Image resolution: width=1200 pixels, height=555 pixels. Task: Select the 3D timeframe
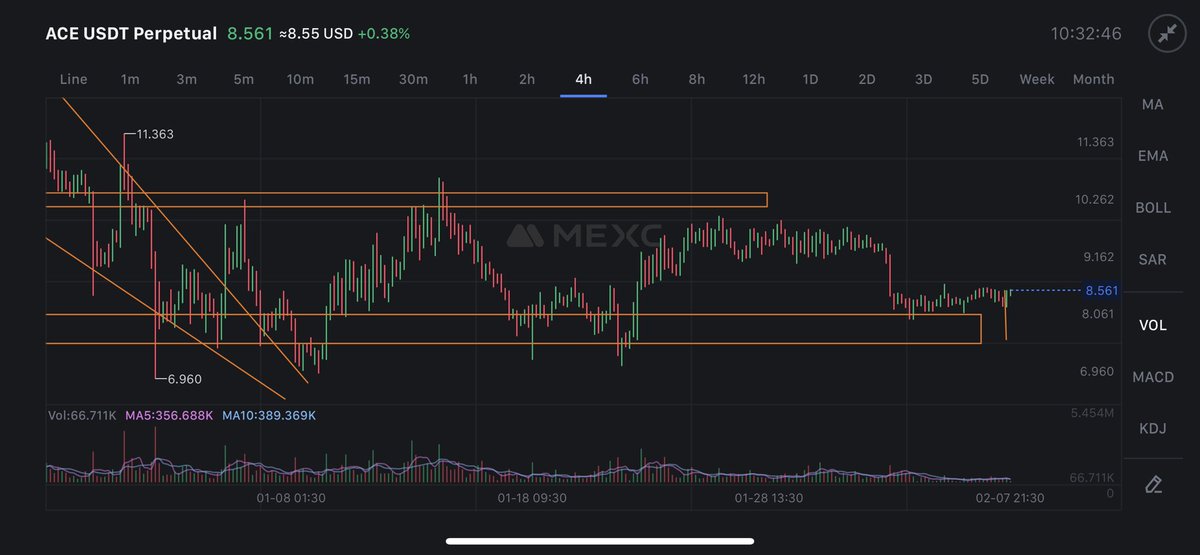tap(924, 79)
